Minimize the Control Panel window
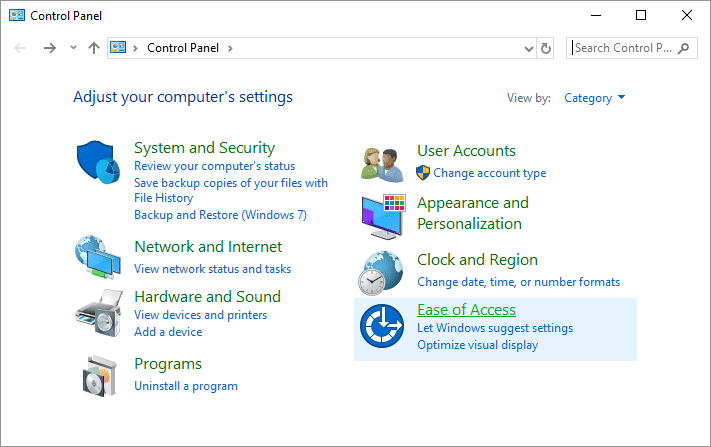This screenshot has height=447, width=711. [596, 15]
